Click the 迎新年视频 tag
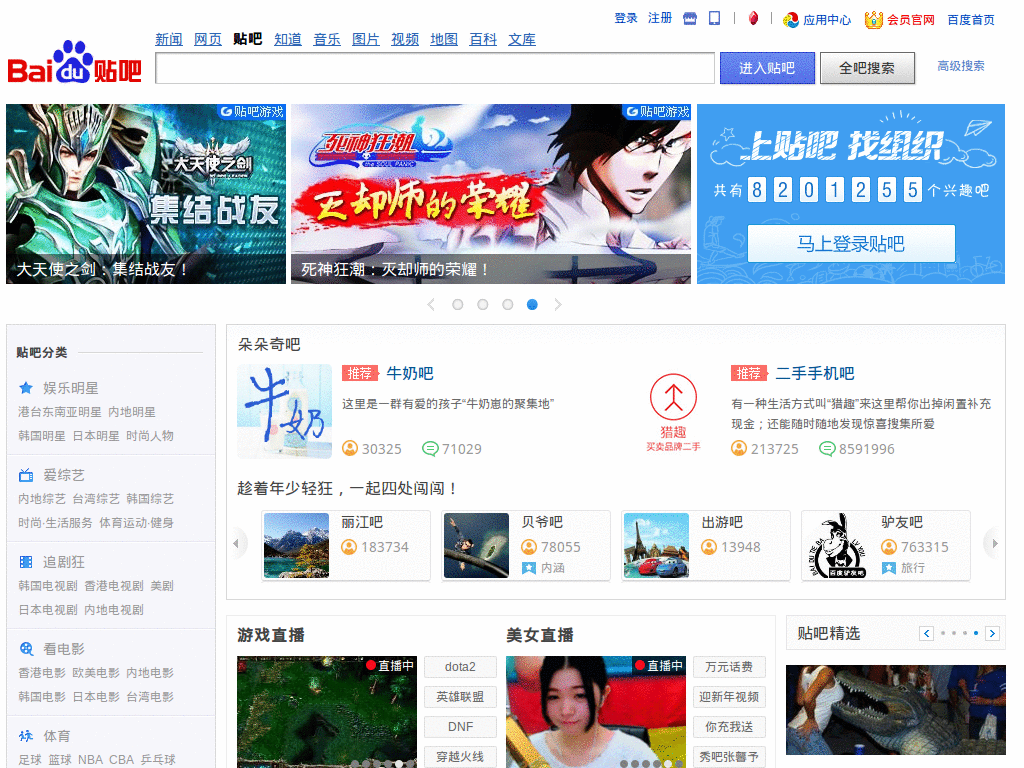This screenshot has height=768, width=1024. coord(729,697)
